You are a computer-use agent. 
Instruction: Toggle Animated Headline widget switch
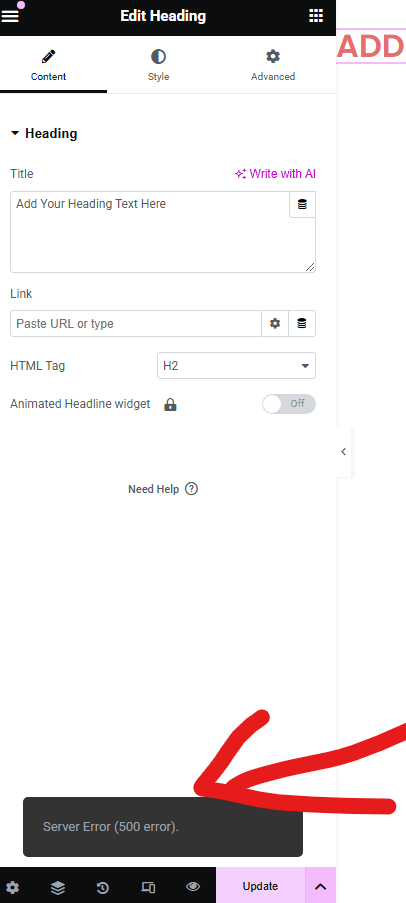point(289,404)
